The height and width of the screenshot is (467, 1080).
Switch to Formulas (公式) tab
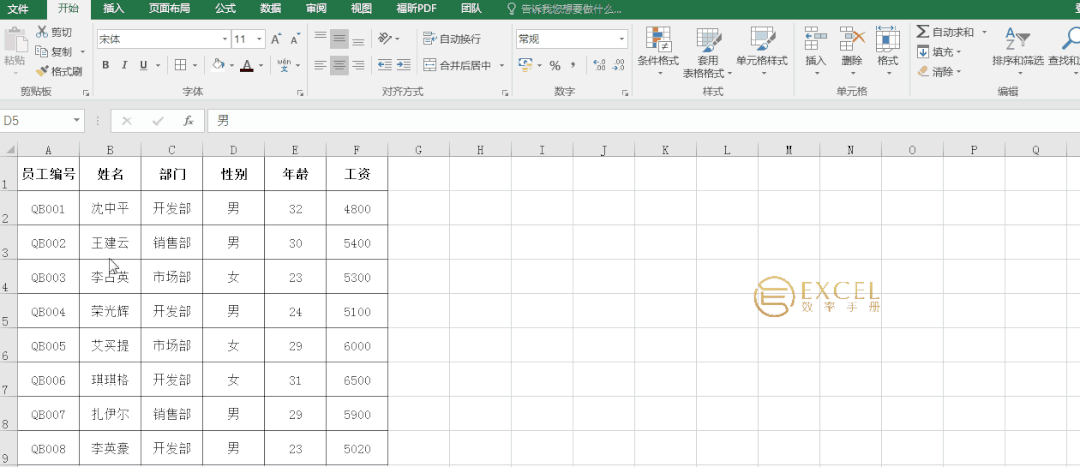(225, 9)
